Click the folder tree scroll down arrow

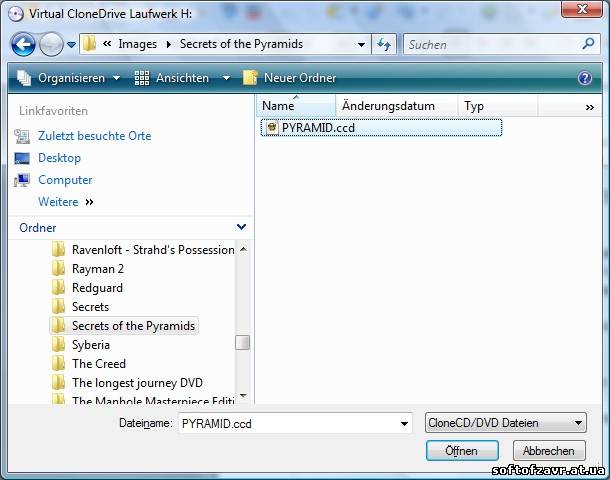243,396
